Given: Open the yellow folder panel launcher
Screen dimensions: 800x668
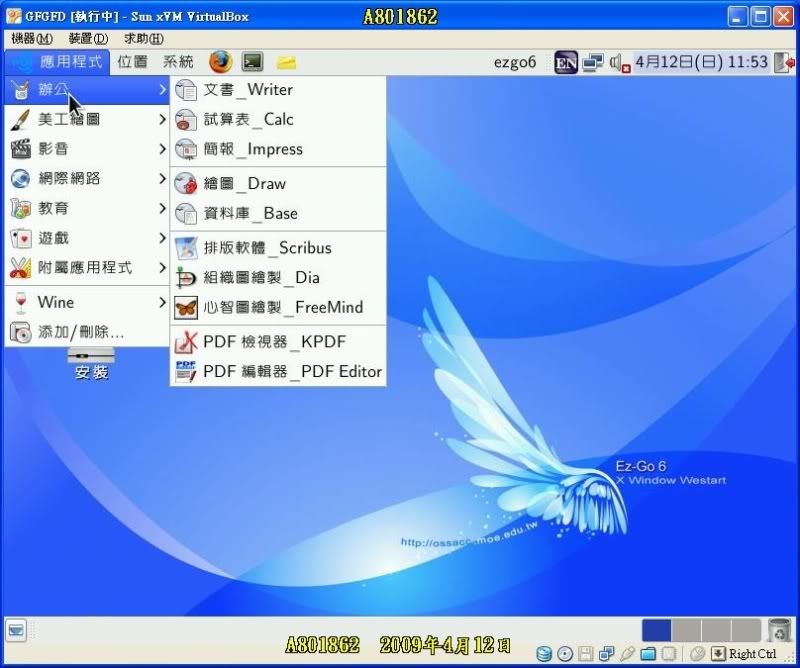Looking at the screenshot, I should [286, 63].
